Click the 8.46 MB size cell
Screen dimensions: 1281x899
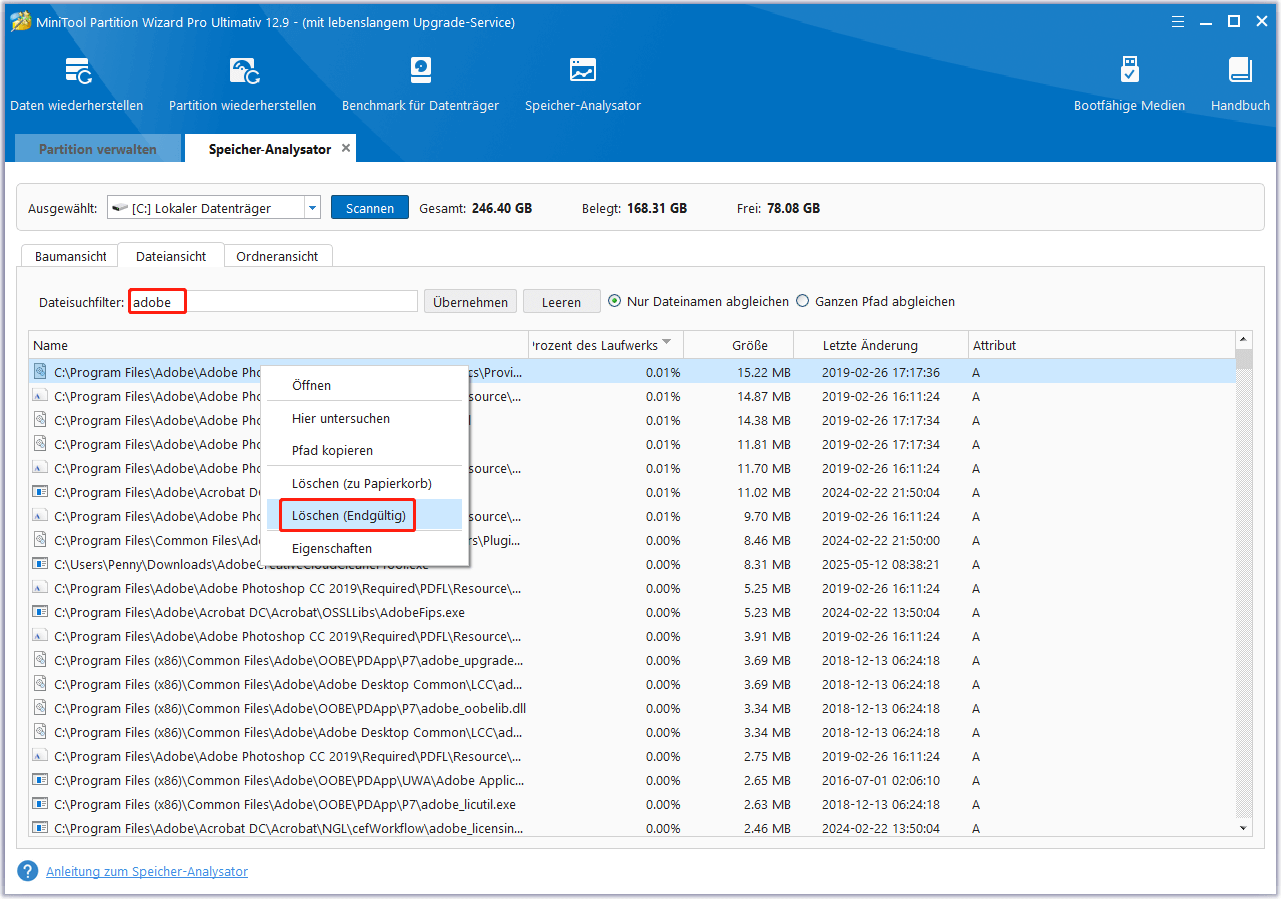click(x=767, y=540)
